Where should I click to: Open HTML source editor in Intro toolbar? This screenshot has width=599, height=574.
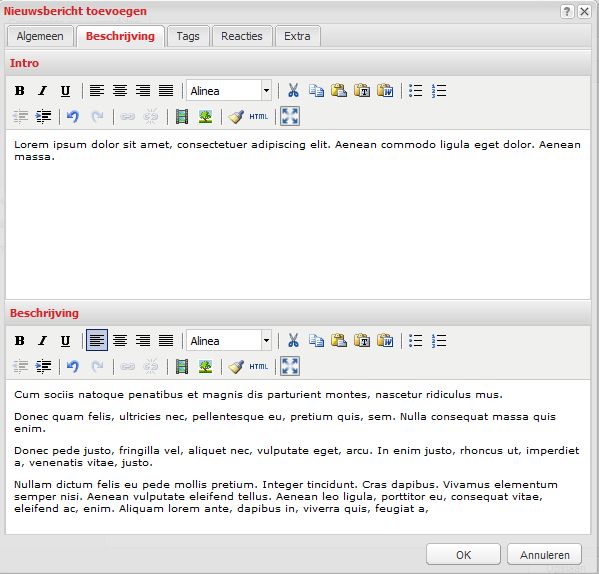[x=259, y=116]
